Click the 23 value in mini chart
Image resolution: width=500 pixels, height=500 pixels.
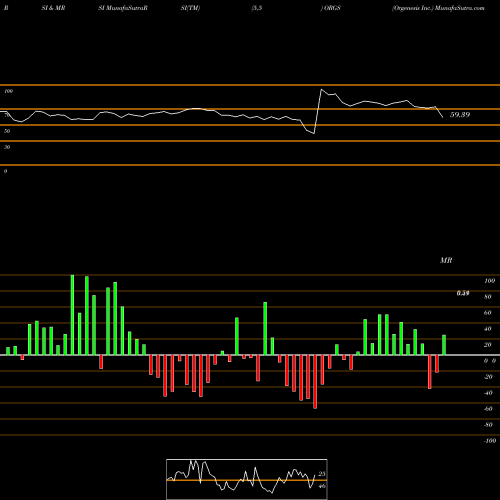click(322, 474)
